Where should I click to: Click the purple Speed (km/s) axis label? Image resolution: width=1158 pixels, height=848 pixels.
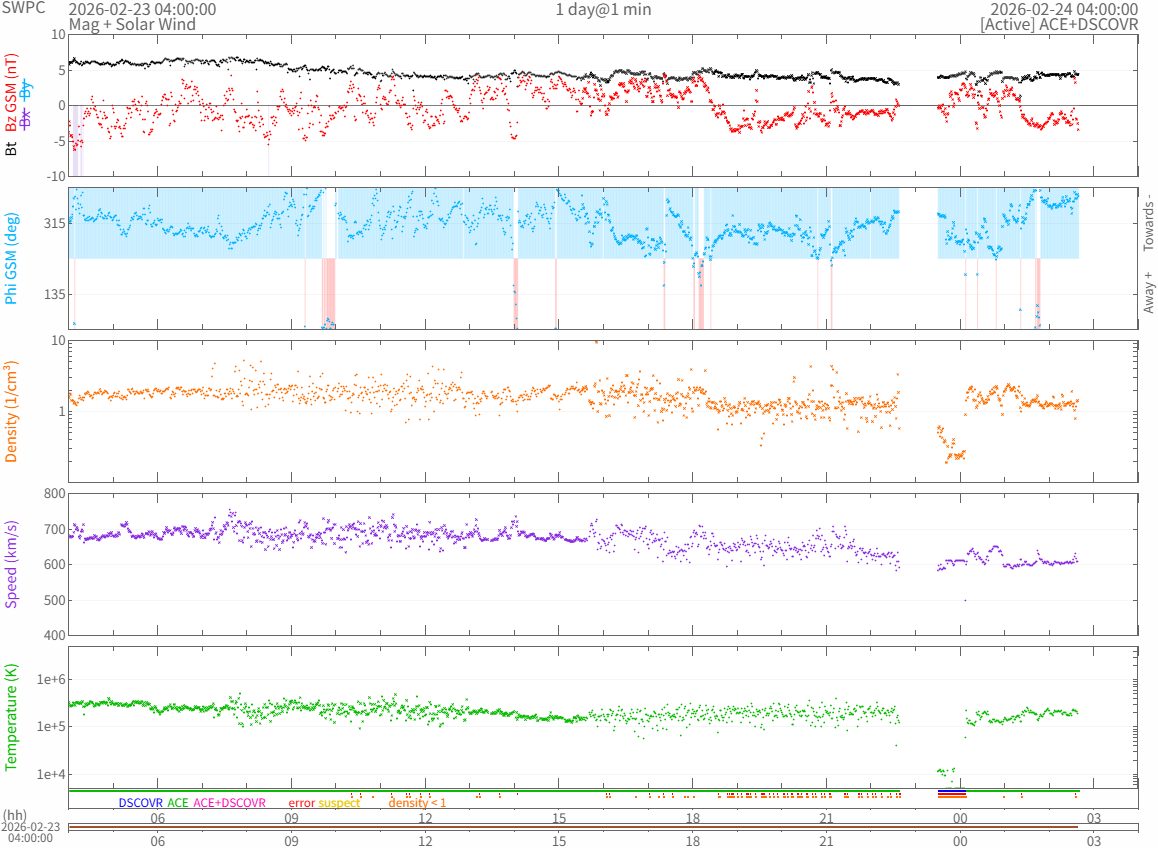point(12,564)
